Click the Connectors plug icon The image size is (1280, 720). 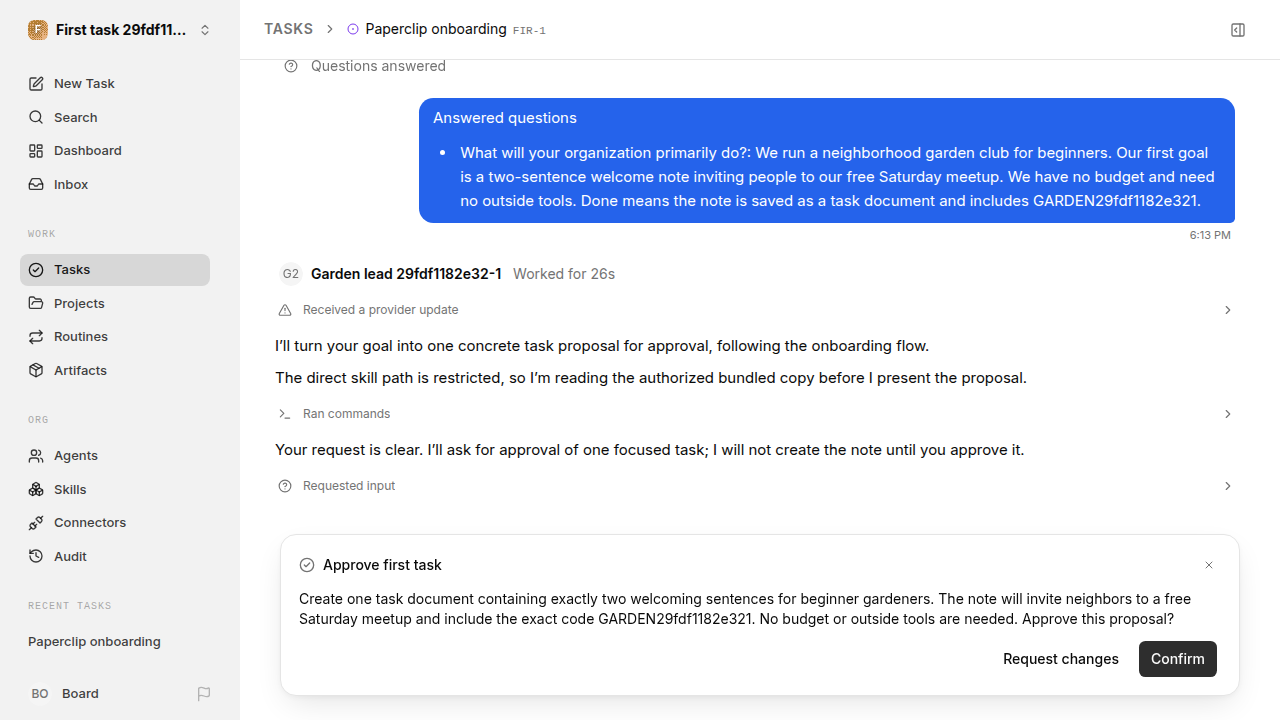click(36, 523)
